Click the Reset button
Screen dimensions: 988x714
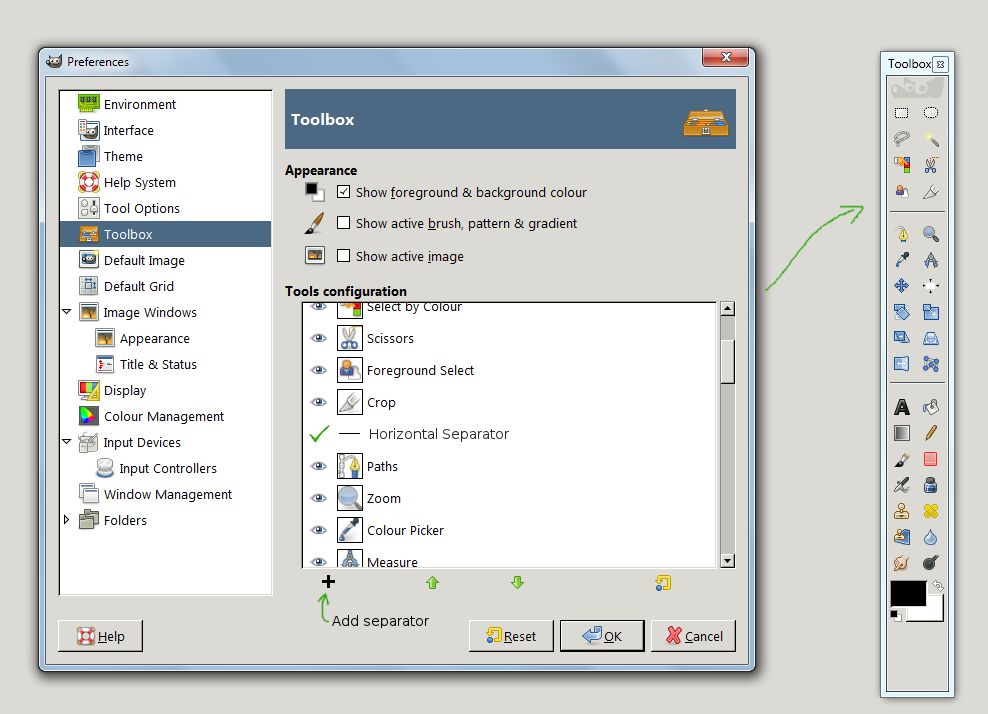tap(511, 635)
